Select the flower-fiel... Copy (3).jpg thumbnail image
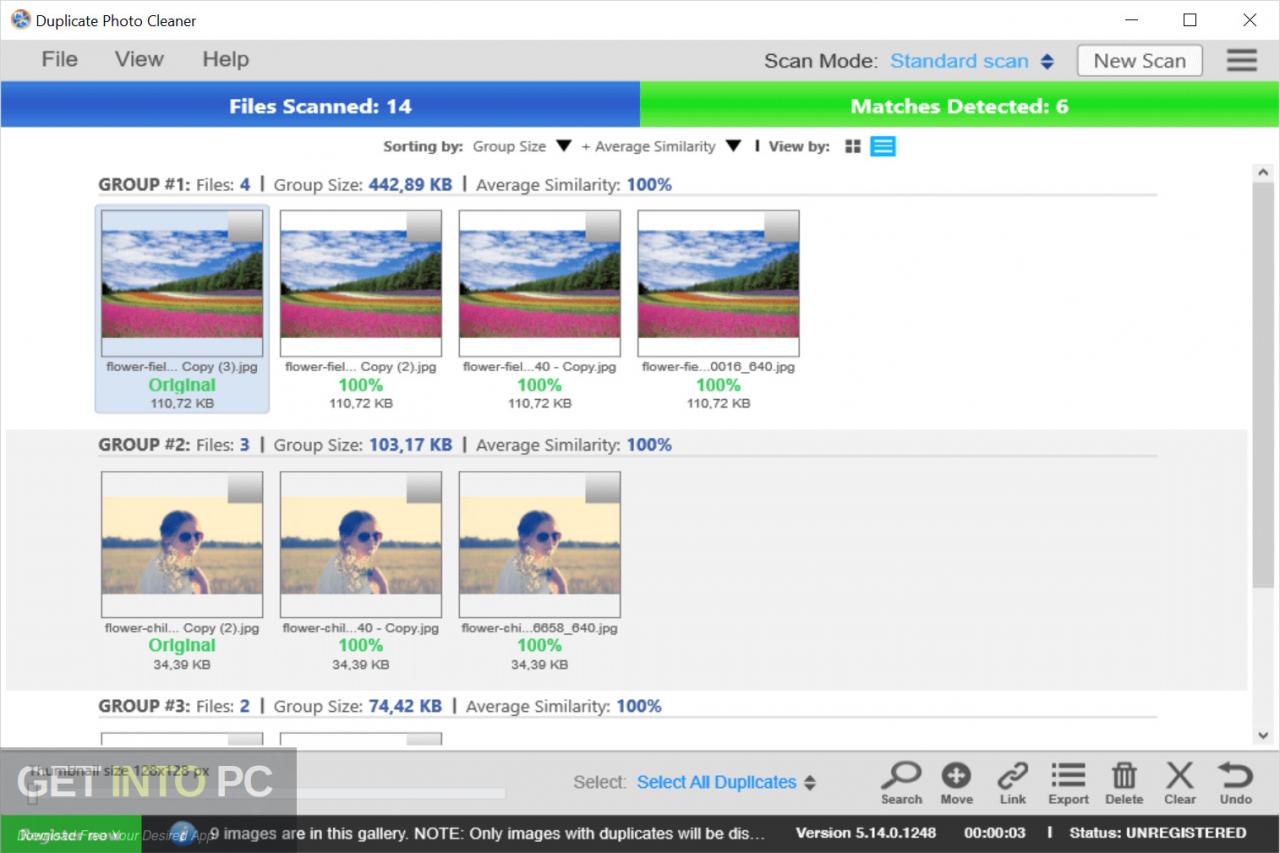The image size is (1280, 853). click(x=182, y=283)
